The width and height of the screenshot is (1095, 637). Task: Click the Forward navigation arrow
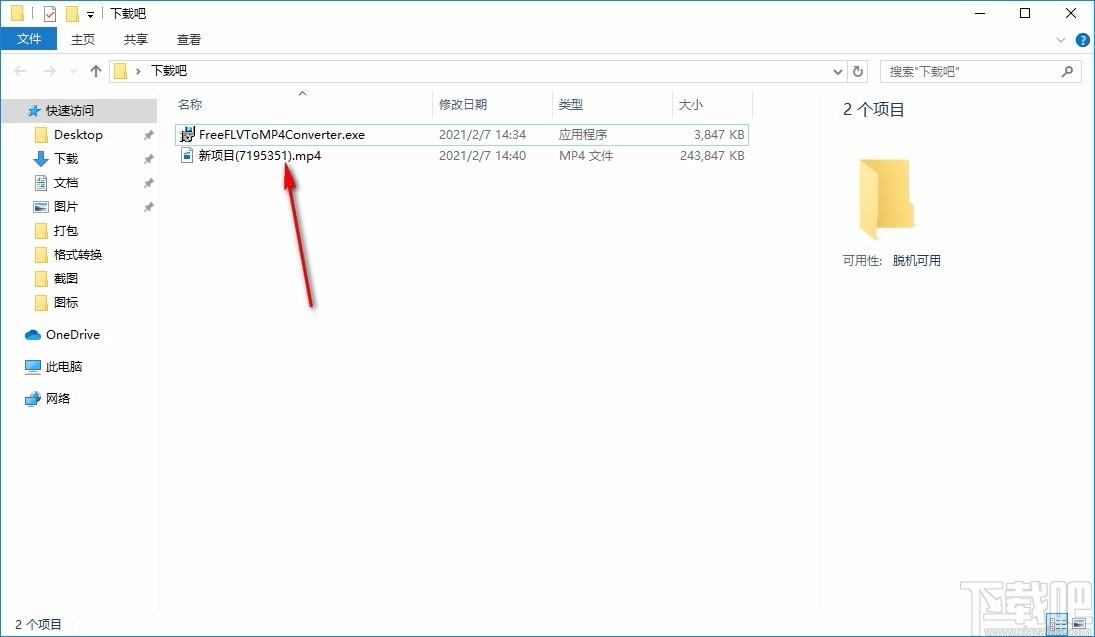[50, 71]
